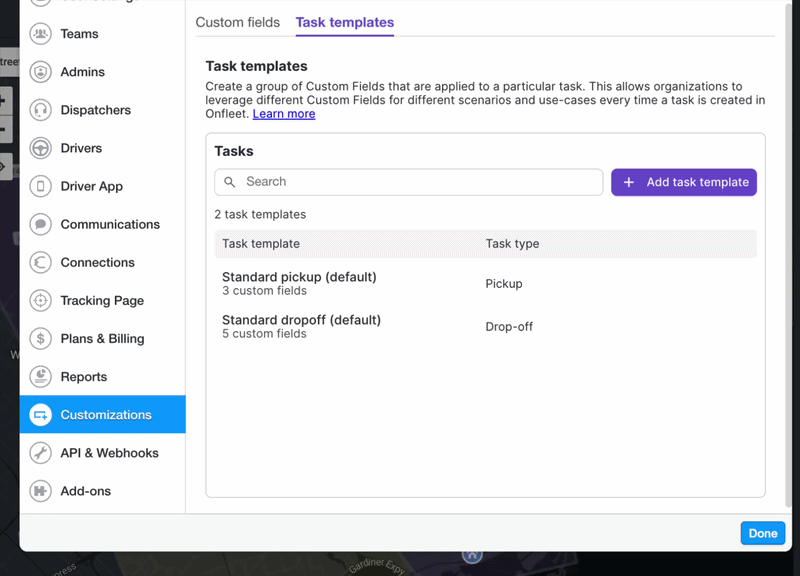Click the Tracking Page crosshair icon
The image size is (800, 576).
click(40, 300)
